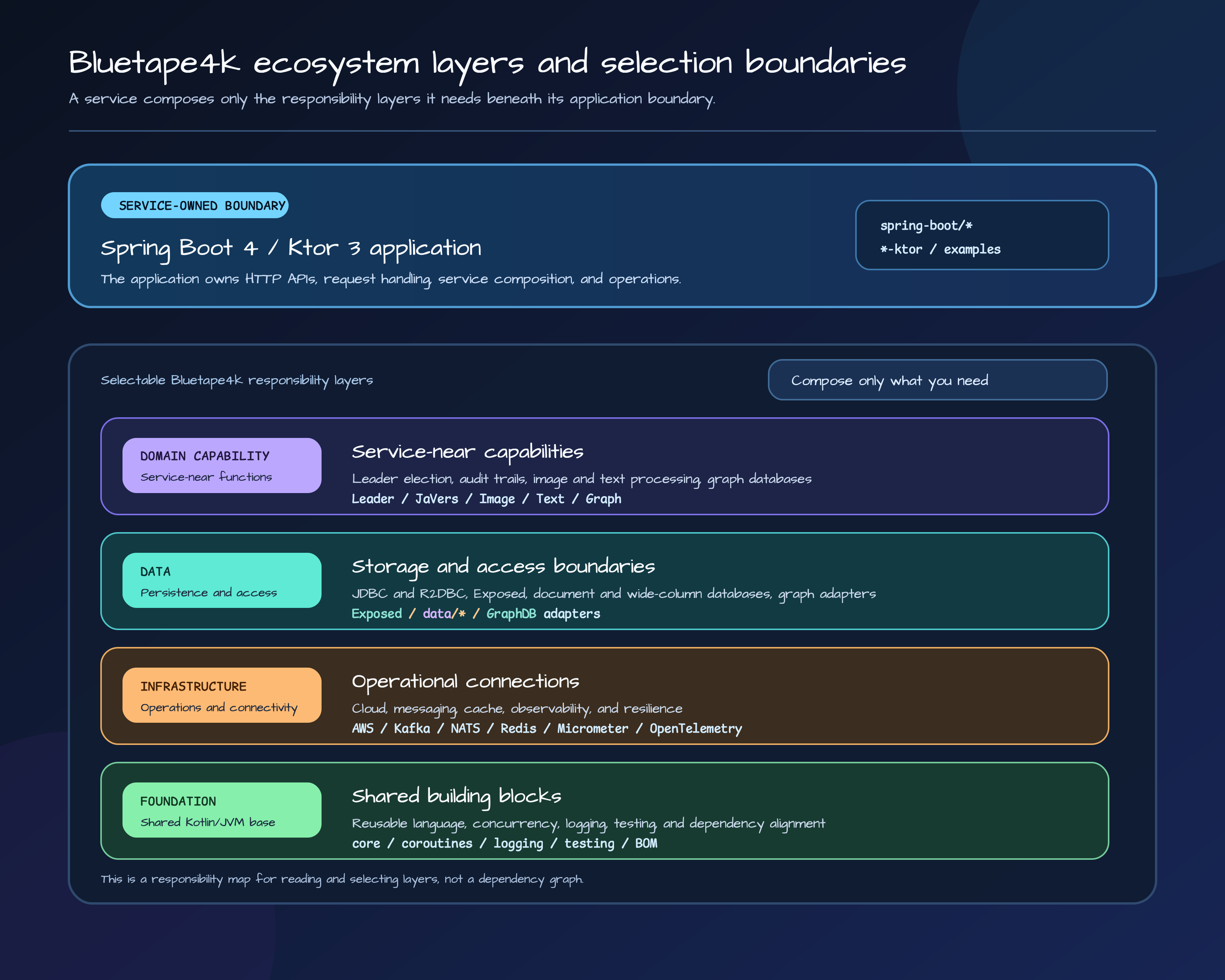Click '*-ktor / examples' text
Viewport: 1225px width, 980px height.
(x=940, y=250)
